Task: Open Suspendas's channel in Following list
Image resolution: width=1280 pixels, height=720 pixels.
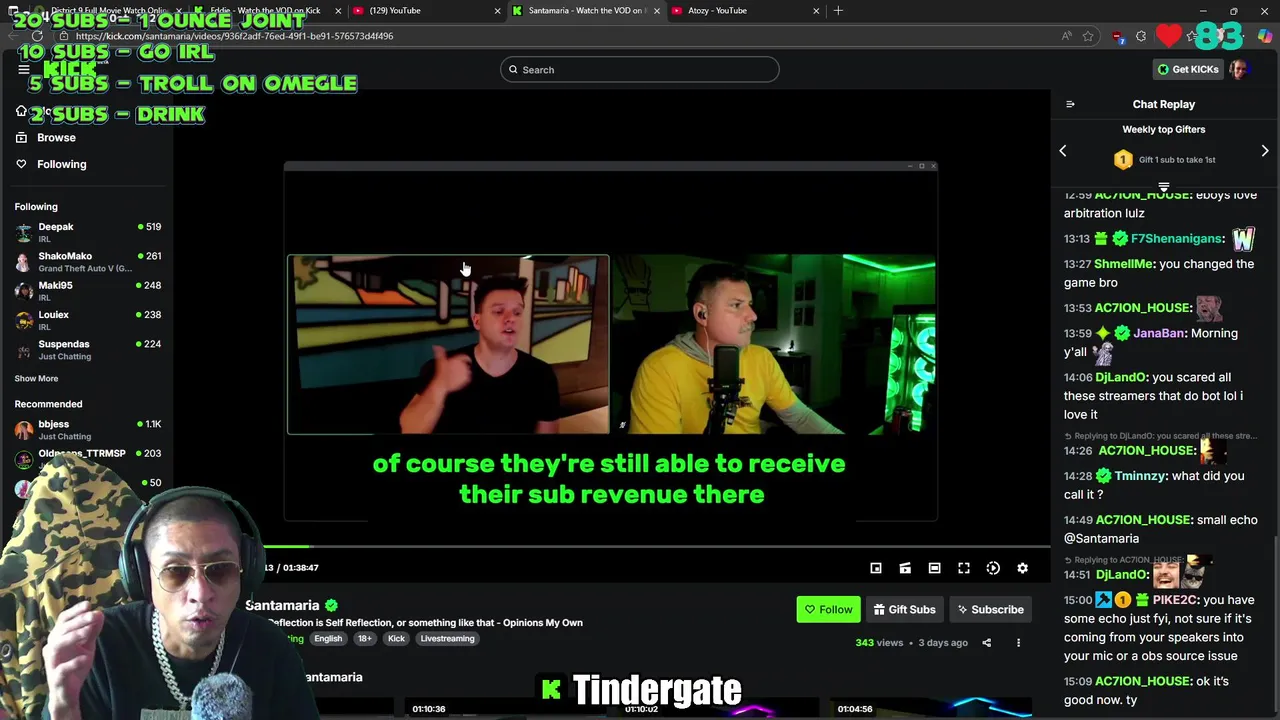Action: tap(88, 349)
